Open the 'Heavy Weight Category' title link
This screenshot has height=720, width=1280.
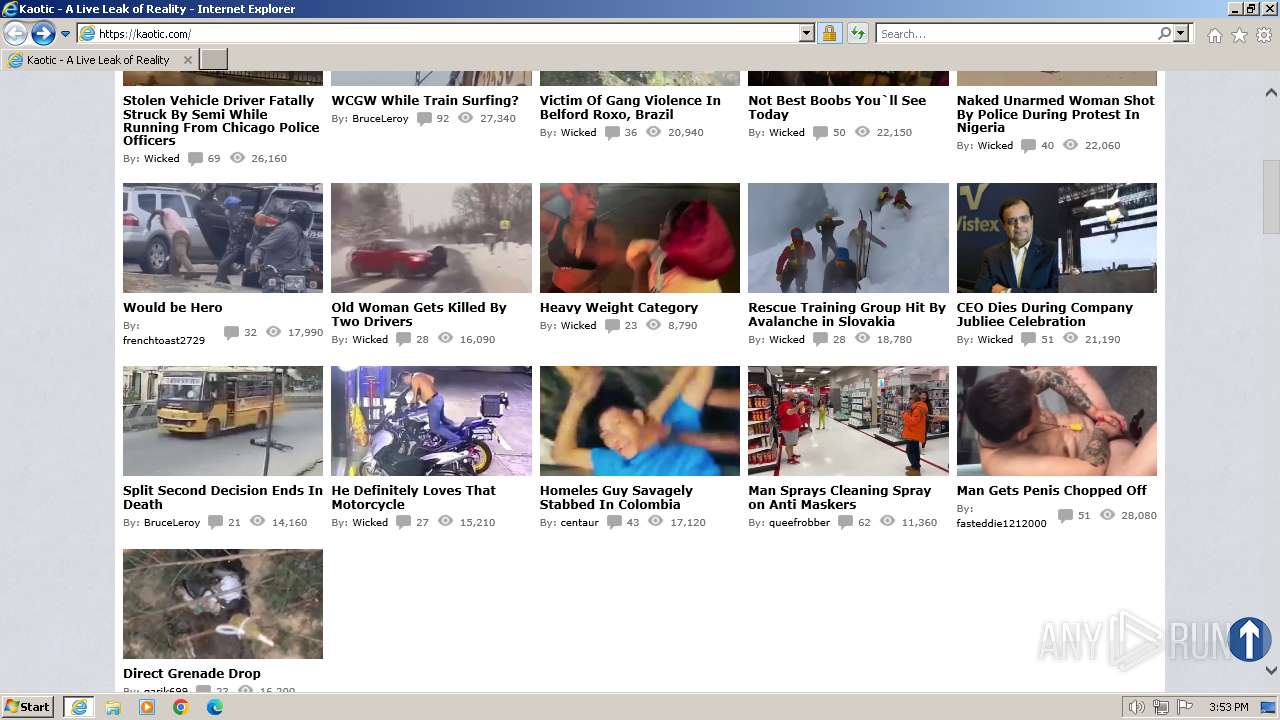(619, 308)
